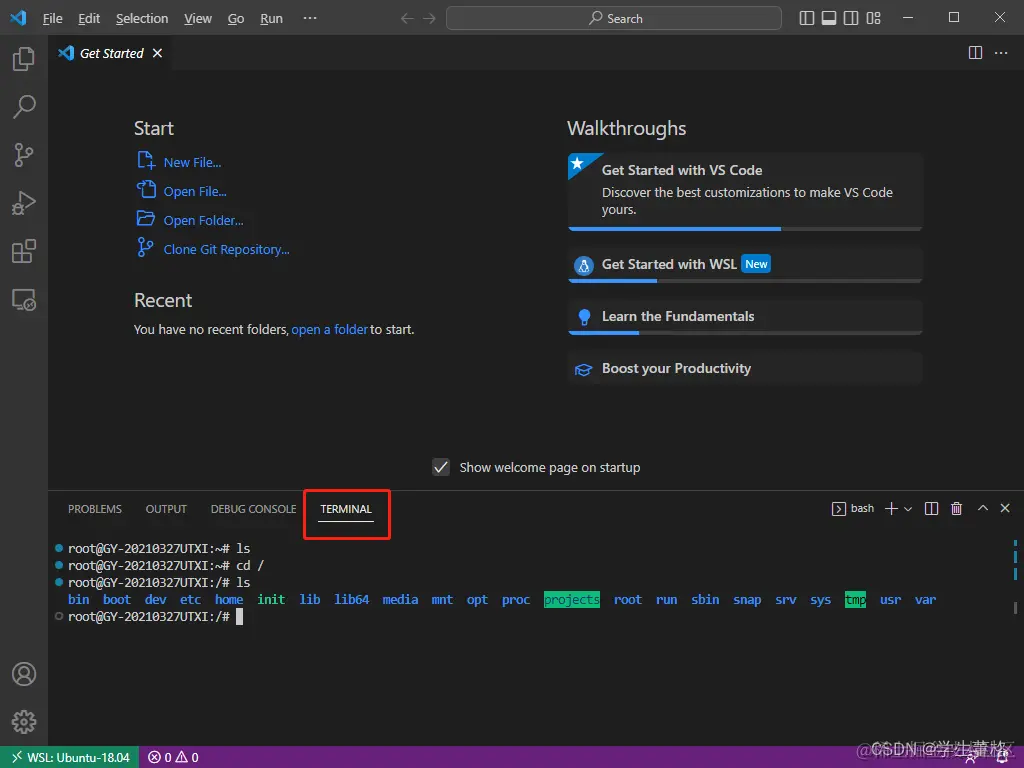Open Learn the Fundamentals walkthrough
1024x768 pixels.
pos(745,317)
